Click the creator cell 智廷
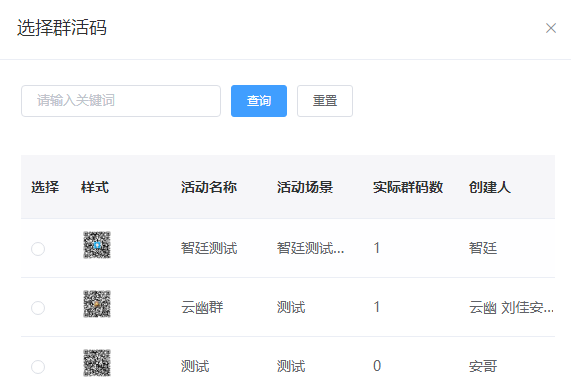 pos(483,248)
